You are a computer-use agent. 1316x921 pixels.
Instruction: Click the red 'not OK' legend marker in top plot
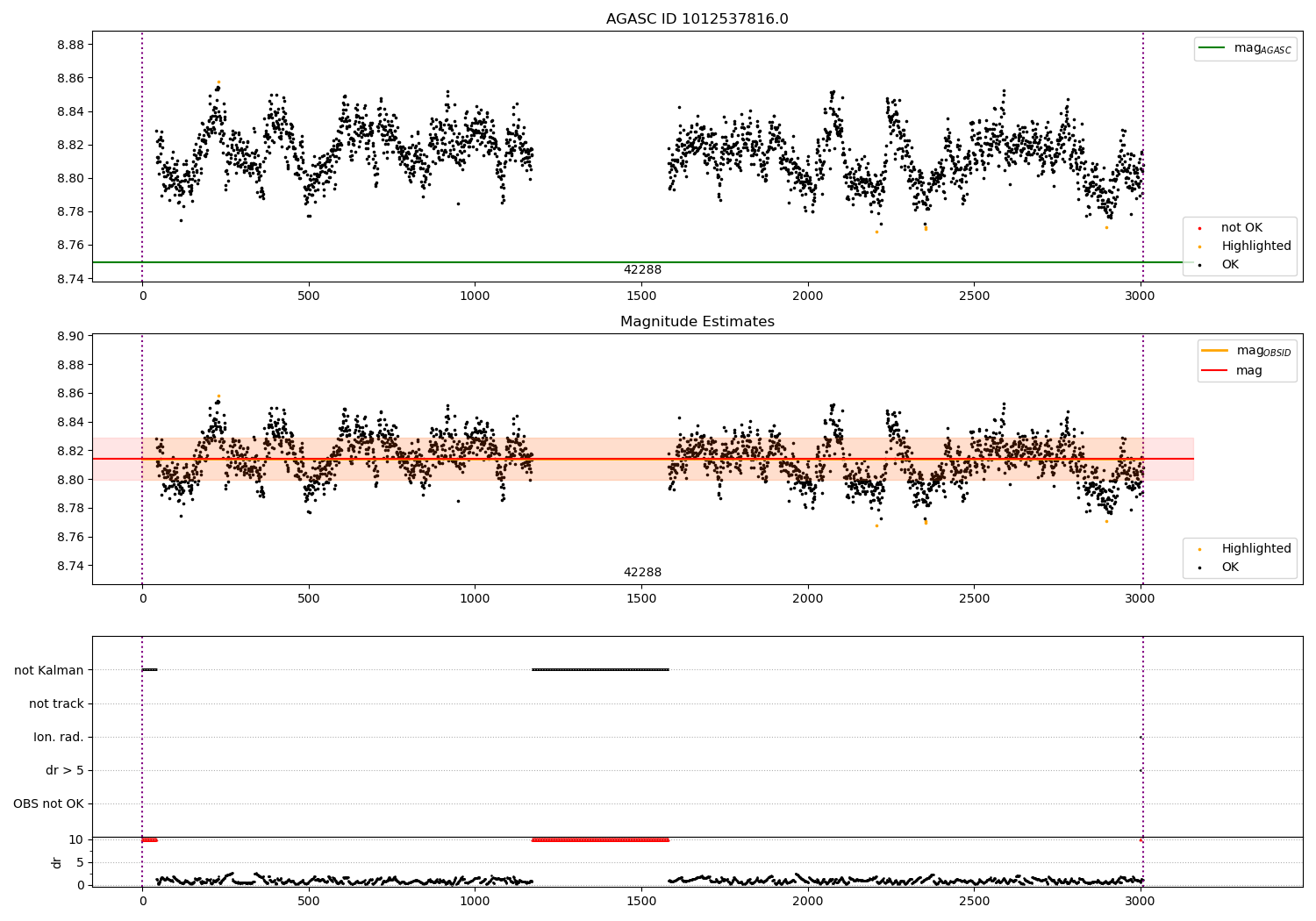pos(1199,228)
